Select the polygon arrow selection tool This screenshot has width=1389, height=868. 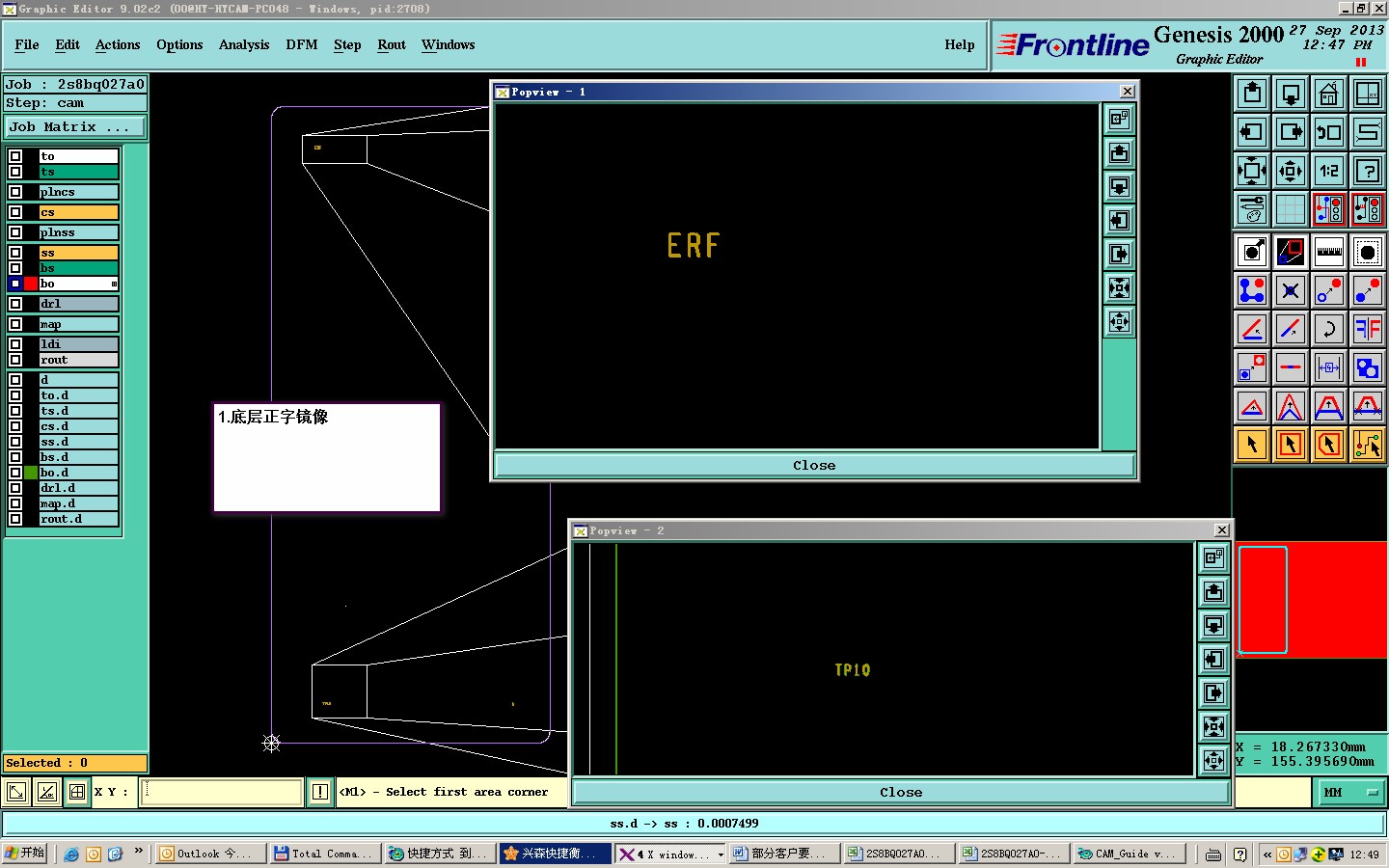(x=1329, y=445)
